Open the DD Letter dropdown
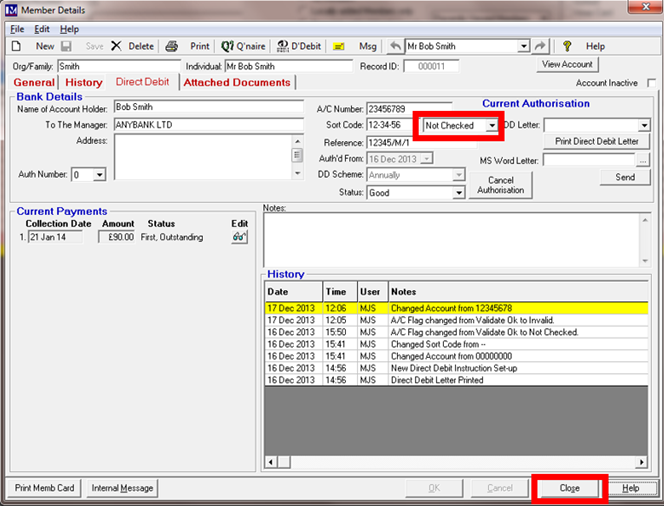Image resolution: width=664 pixels, height=506 pixels. (x=644, y=125)
